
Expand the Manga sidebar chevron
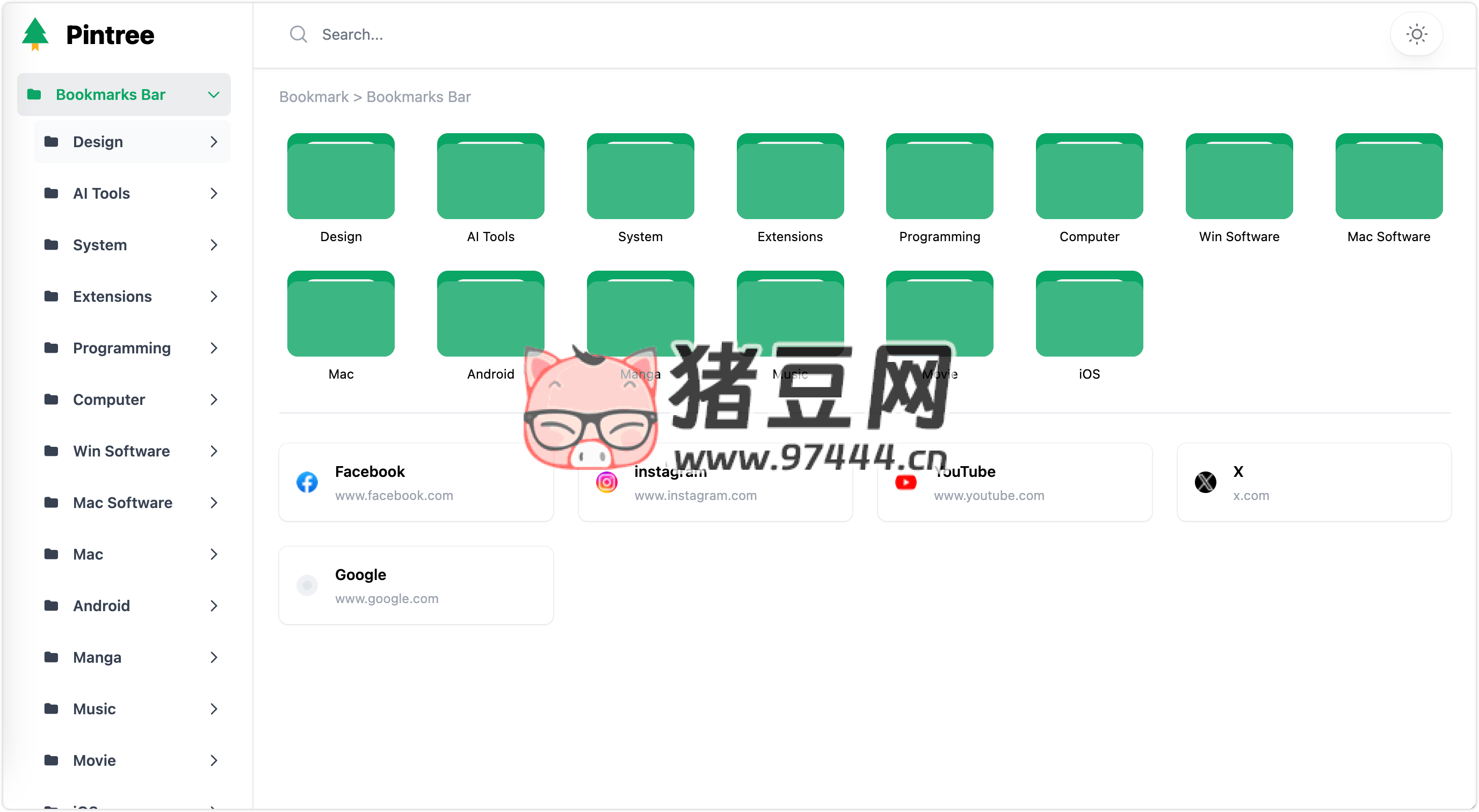coord(214,657)
